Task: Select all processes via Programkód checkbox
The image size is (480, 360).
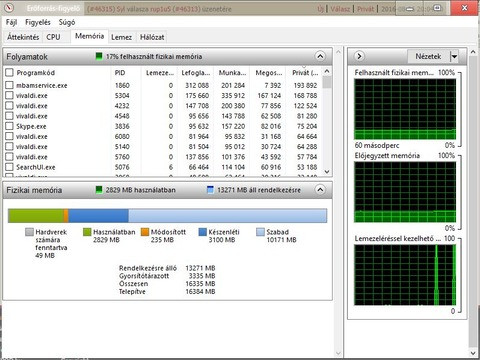Action: [x=9, y=72]
